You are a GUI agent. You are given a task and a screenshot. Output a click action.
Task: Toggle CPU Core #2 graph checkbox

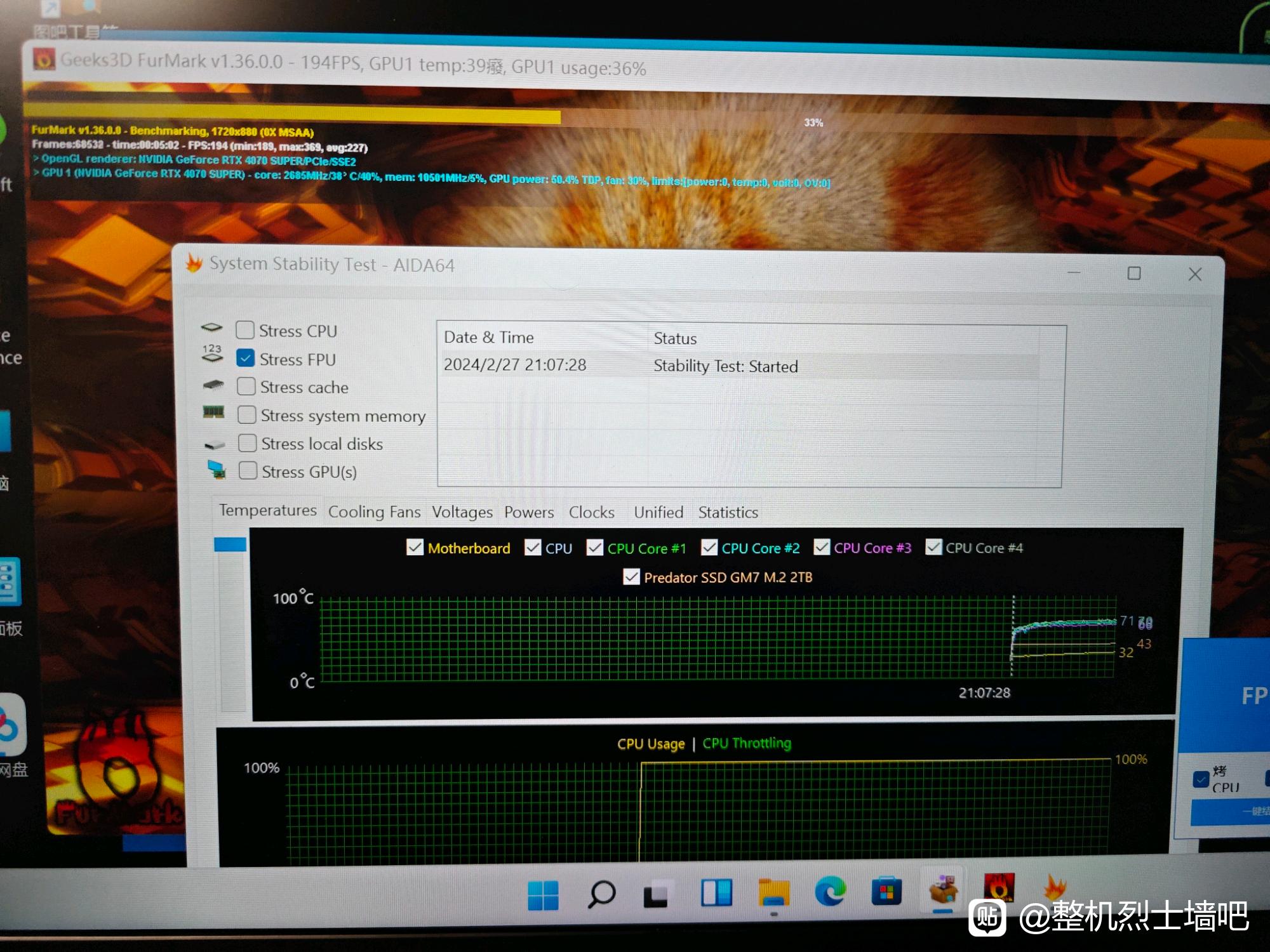point(709,547)
